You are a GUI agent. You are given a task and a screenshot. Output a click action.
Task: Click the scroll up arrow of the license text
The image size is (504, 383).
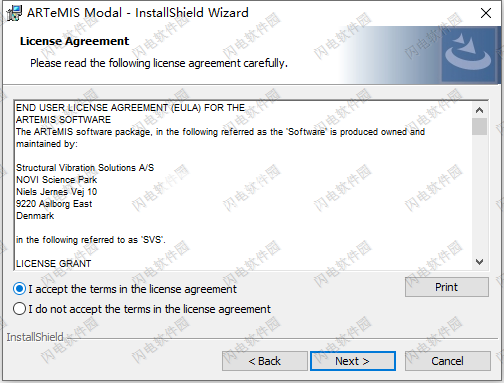pos(479,110)
